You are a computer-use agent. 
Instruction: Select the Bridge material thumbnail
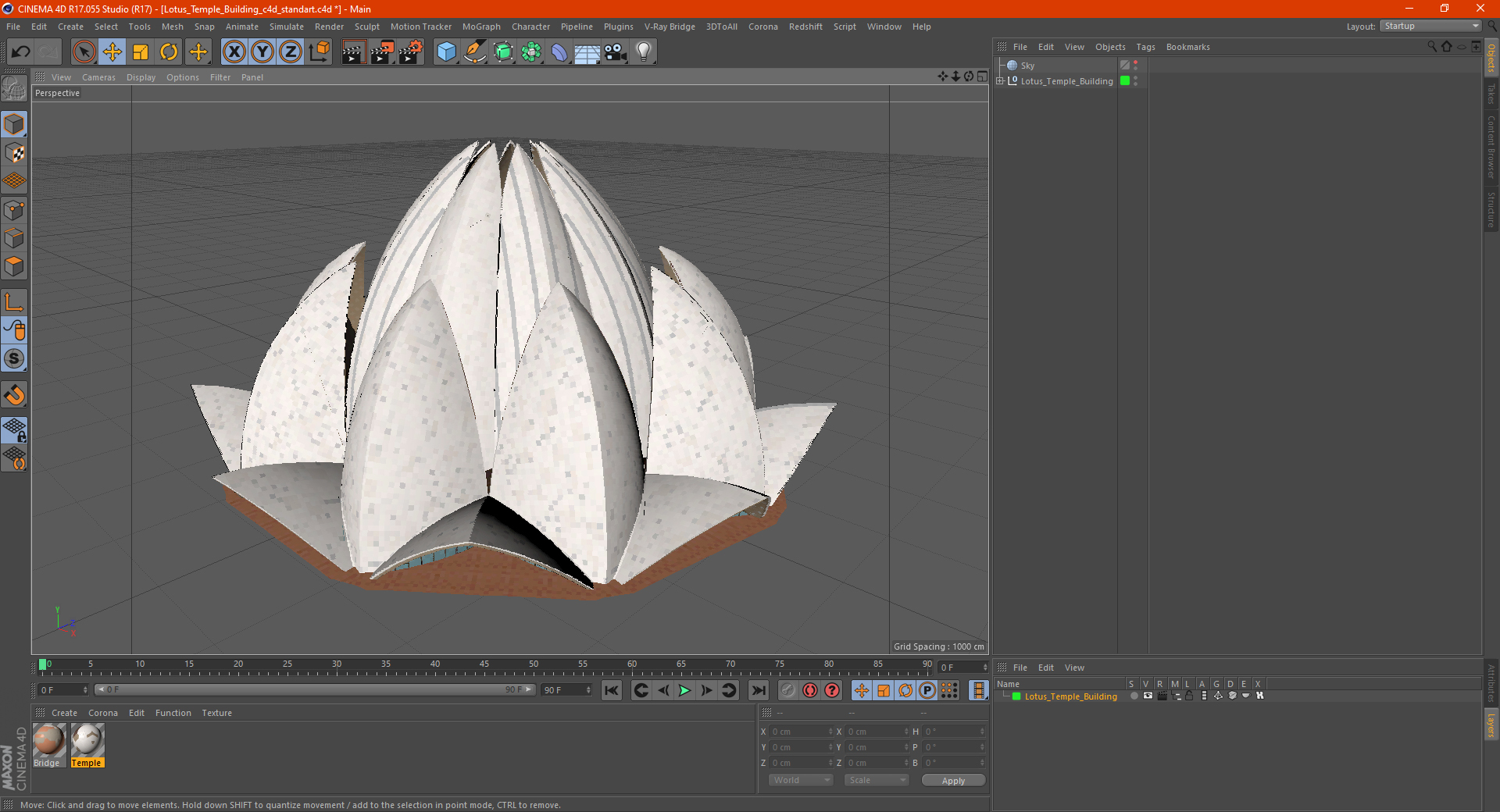pos(48,739)
